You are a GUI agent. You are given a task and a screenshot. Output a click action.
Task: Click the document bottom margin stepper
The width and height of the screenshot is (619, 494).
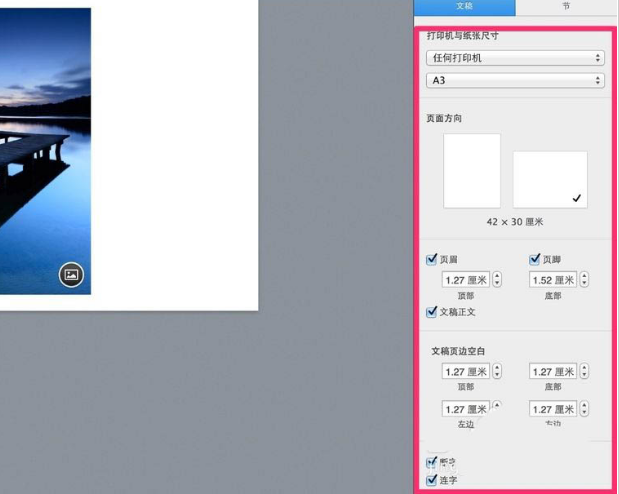tap(584, 372)
